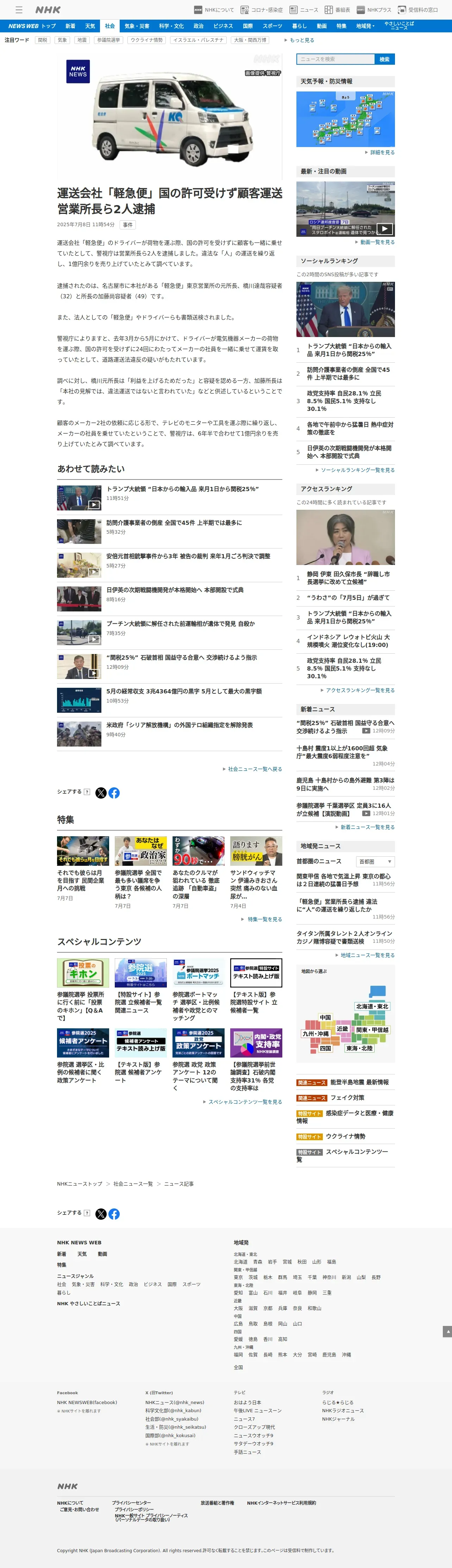Screen dimensions: 452x1568
Task: Open 訪問介護事業者の倒産 related article
Action: [x=174, y=523]
